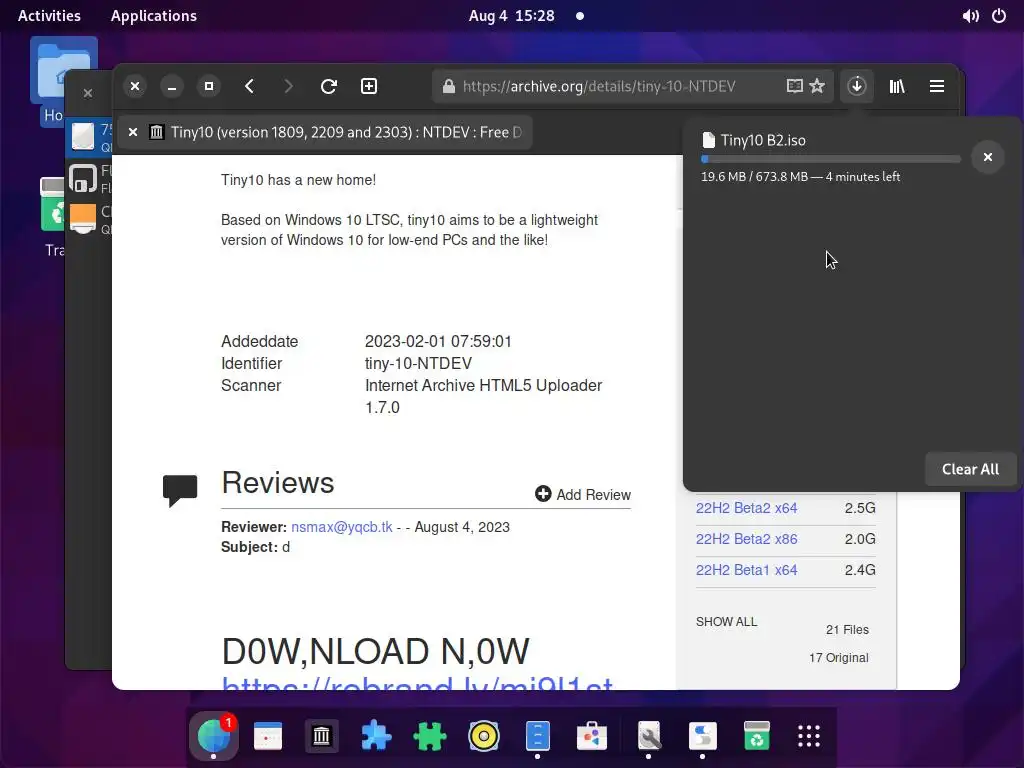
Task: Open the browser hamburger menu
Action: click(937, 86)
